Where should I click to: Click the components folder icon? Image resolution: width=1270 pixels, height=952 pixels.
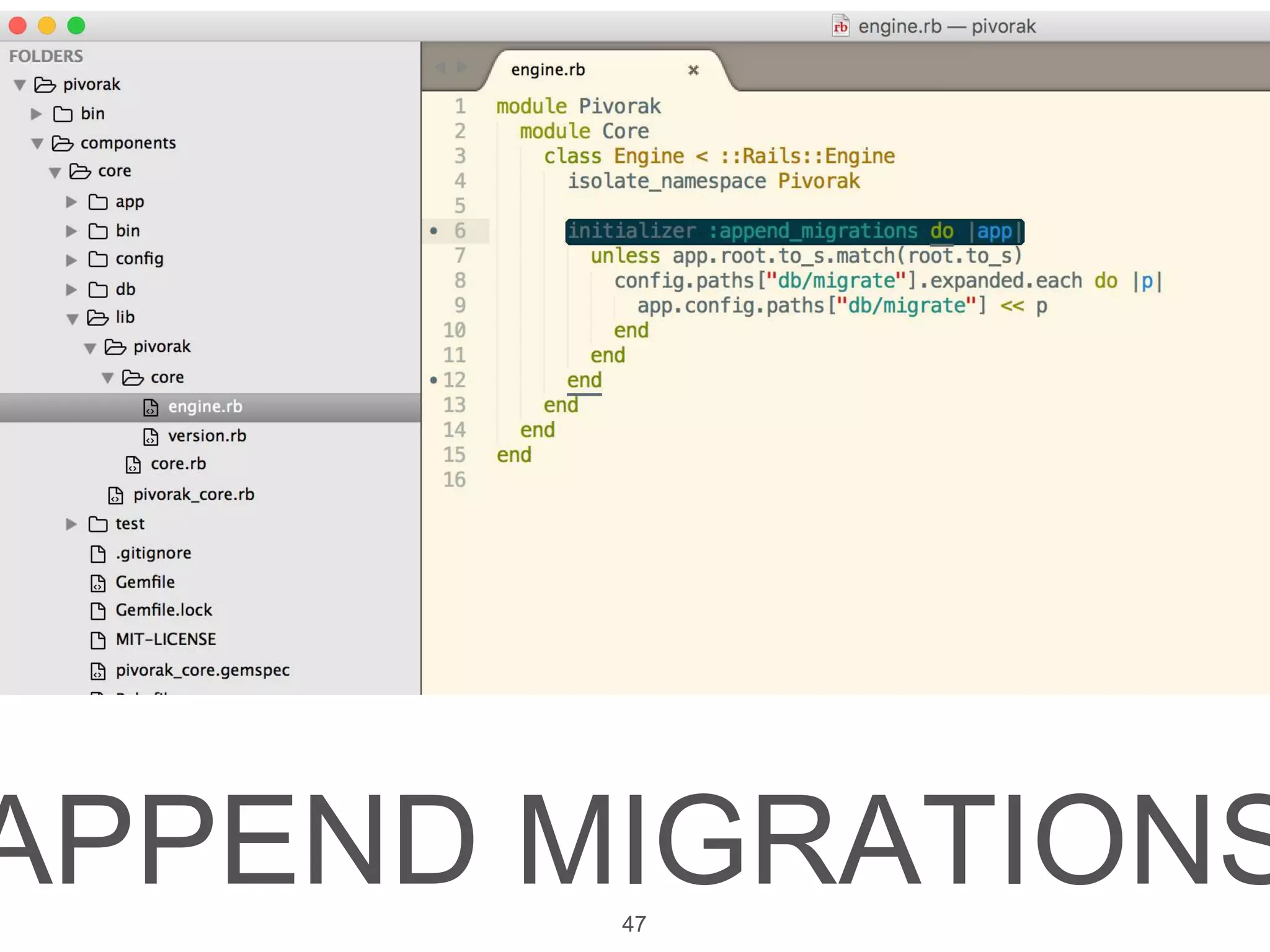[62, 143]
